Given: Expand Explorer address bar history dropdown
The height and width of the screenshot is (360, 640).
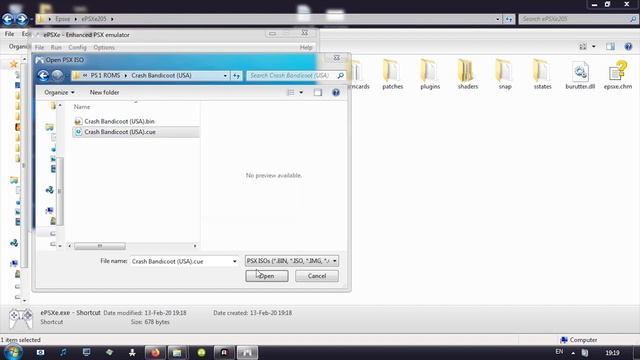Looking at the screenshot, I should point(498,19).
